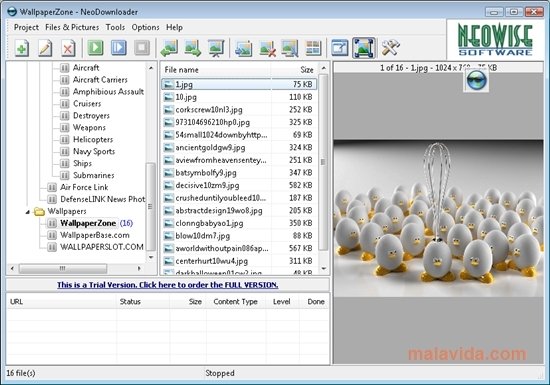Switch to thumbnails grid view icon

click(313, 48)
